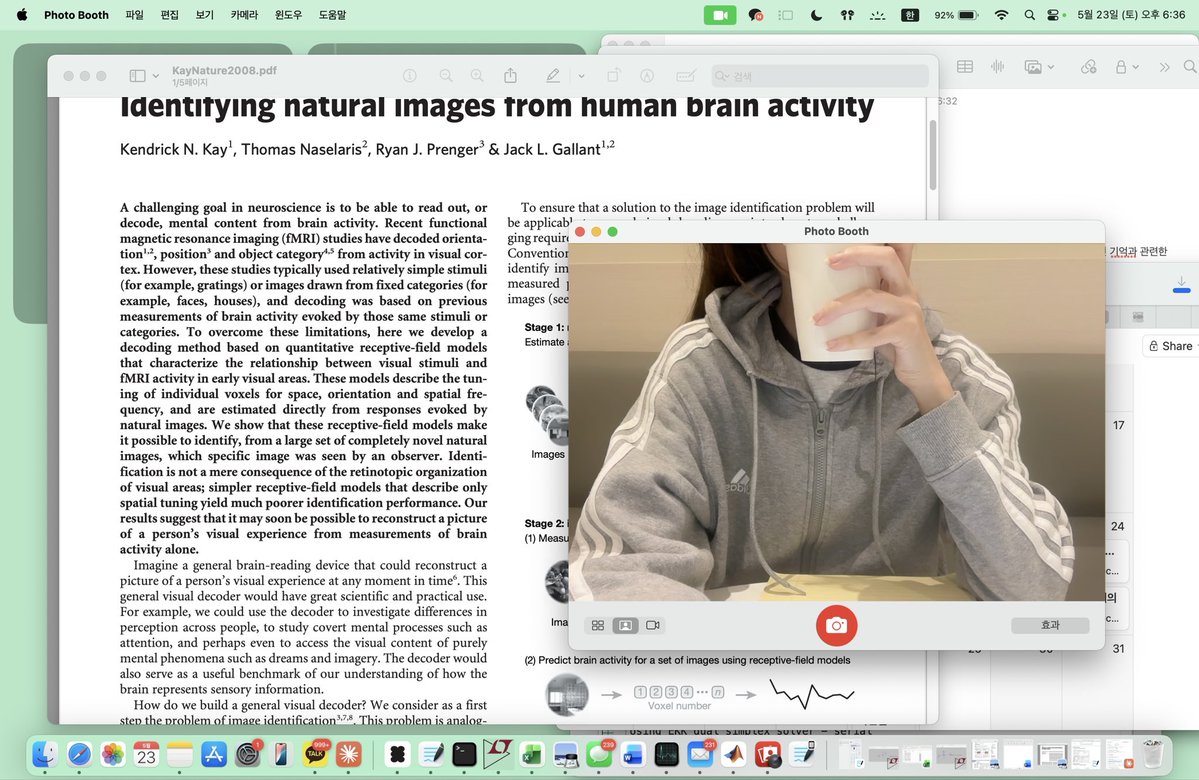Screen dimensions: 1199x780
Task: Open the AirPods status menu
Action: pyautogui.click(x=847, y=15)
